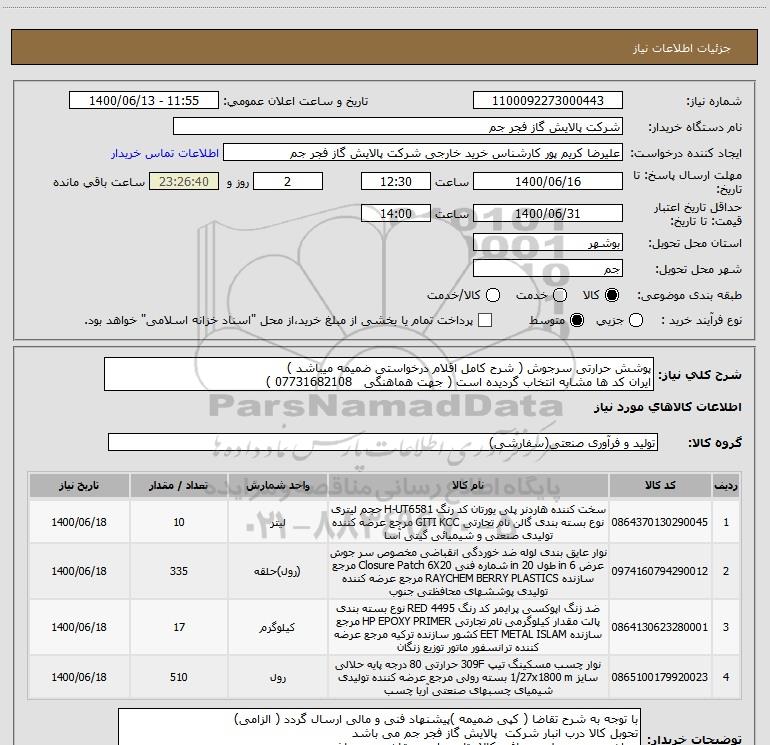Click item code 0974160794290012
This screenshot has width=770, height=745.
(660, 571)
